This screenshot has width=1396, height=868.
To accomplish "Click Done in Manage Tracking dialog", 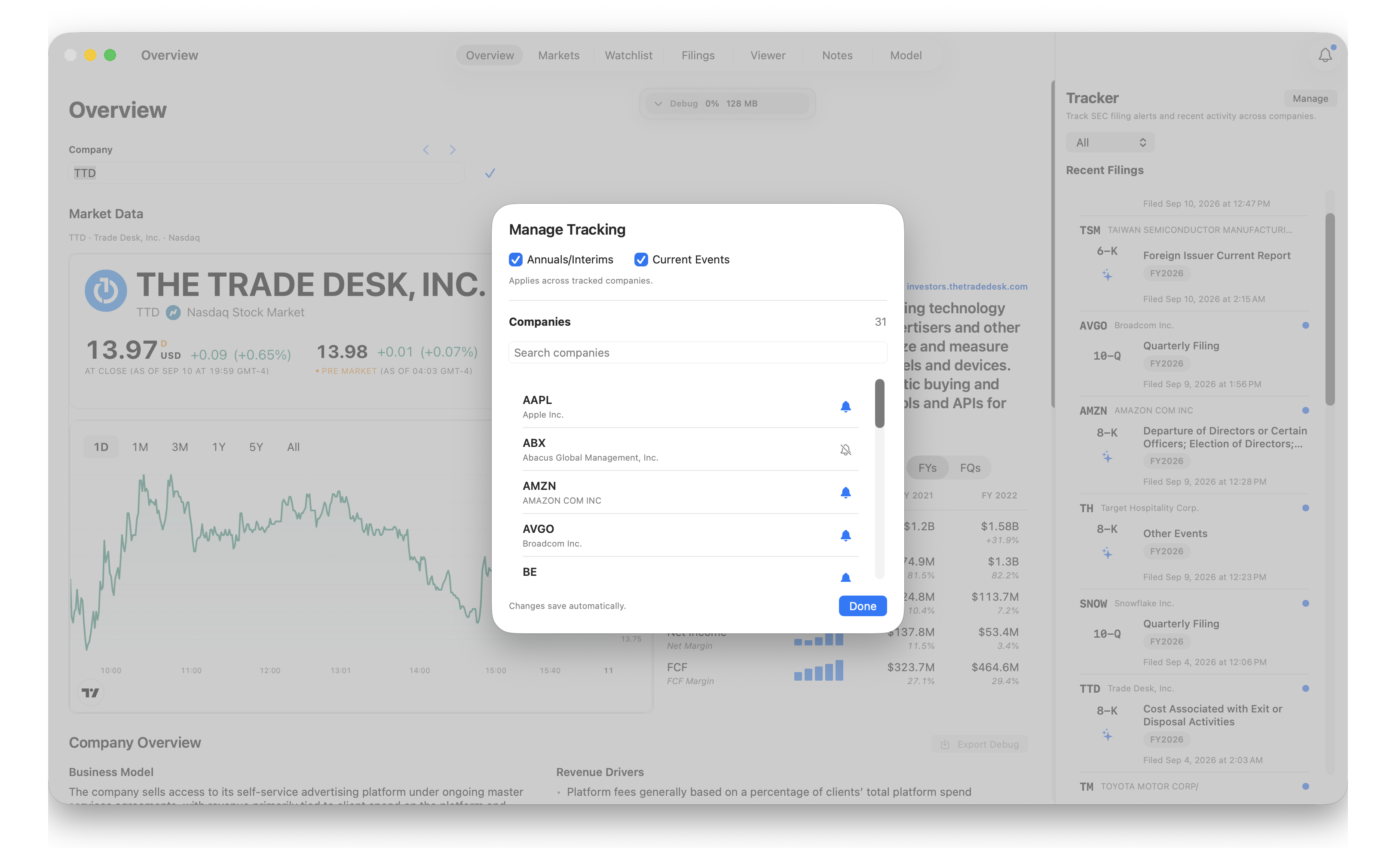I will click(863, 605).
